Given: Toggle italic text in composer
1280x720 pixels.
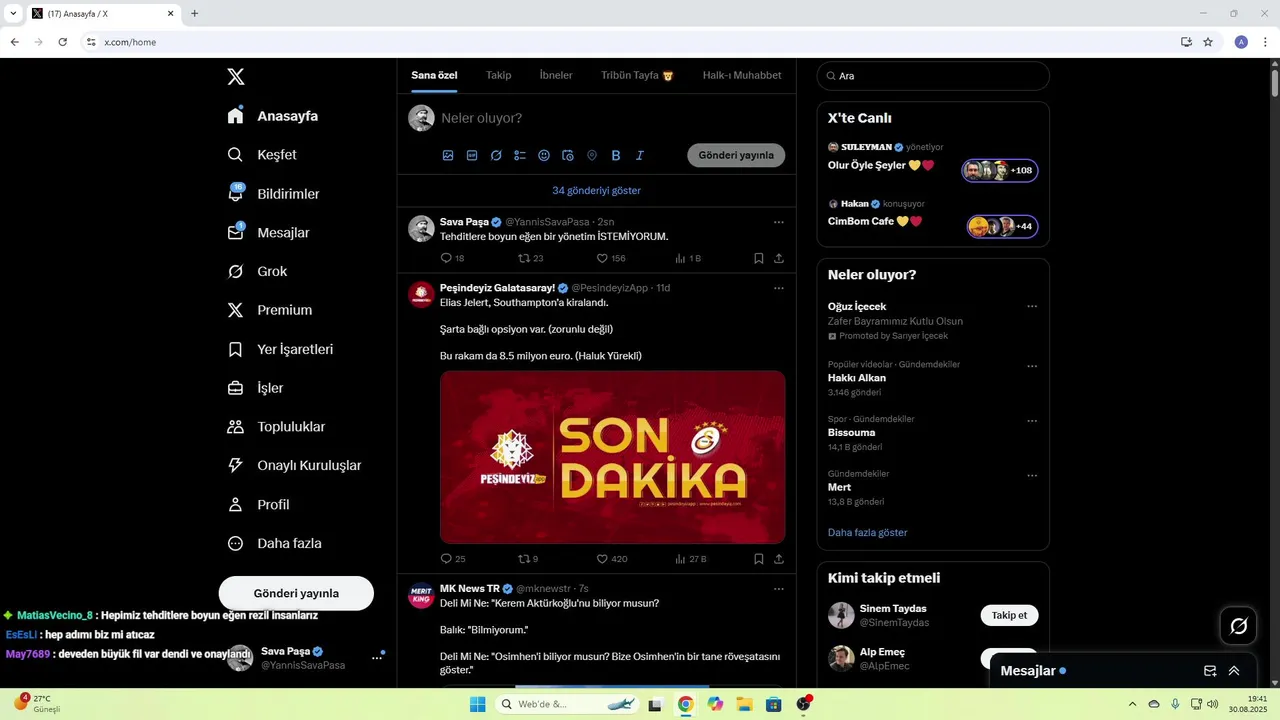Looking at the screenshot, I should (640, 156).
